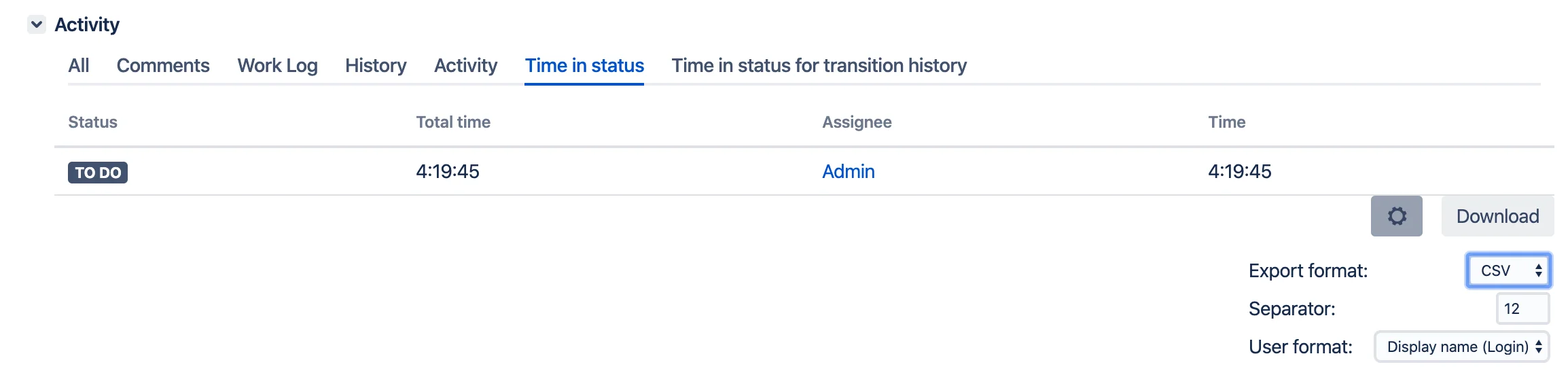The image size is (1568, 390).
Task: Open the User format dropdown
Action: click(1462, 347)
